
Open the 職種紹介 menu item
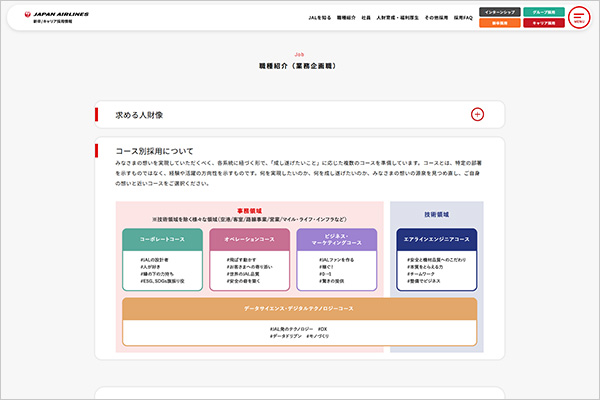[346, 18]
